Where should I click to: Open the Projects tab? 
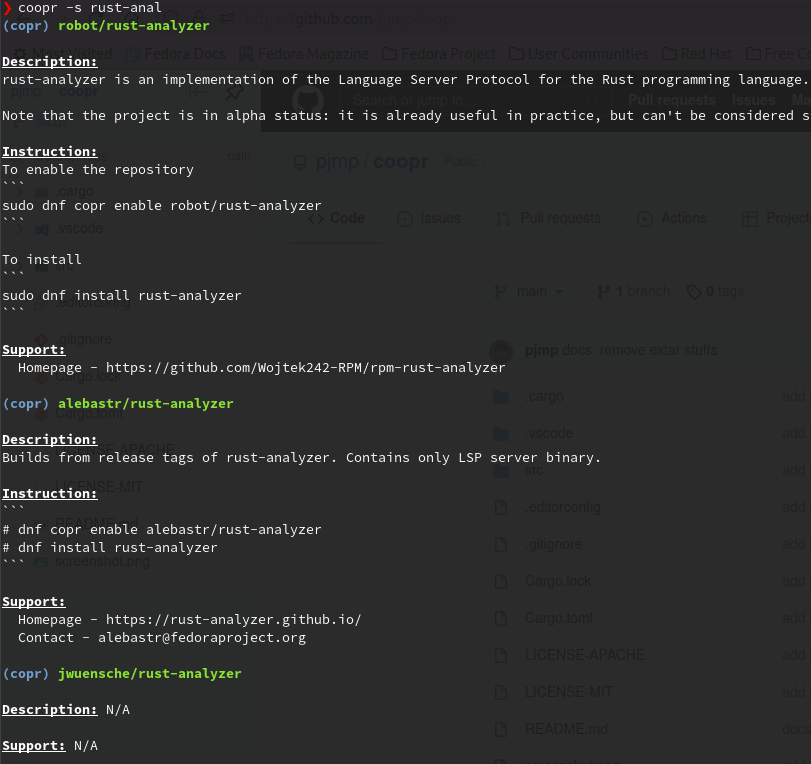[x=776, y=218]
